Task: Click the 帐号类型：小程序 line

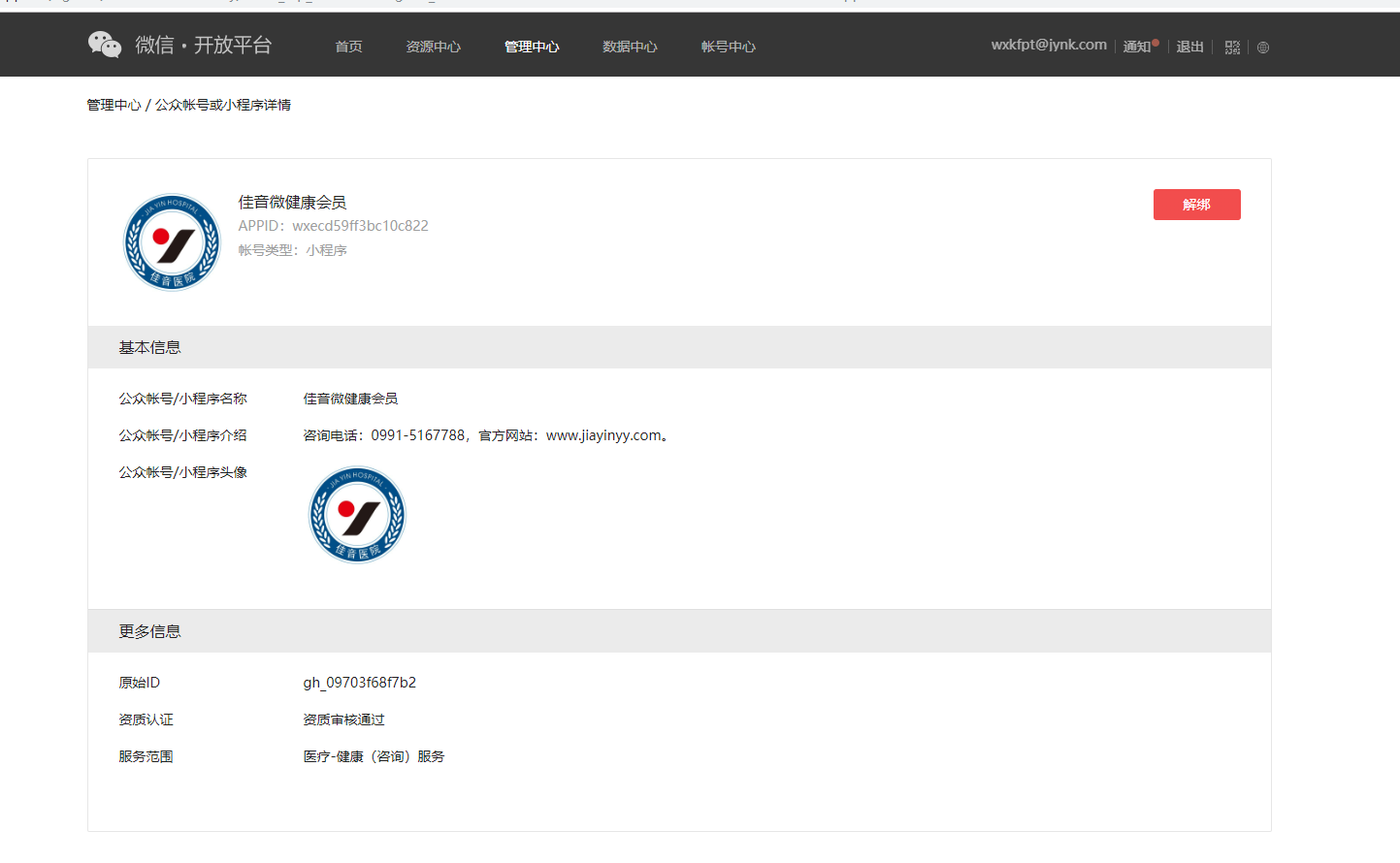Action: pos(293,250)
